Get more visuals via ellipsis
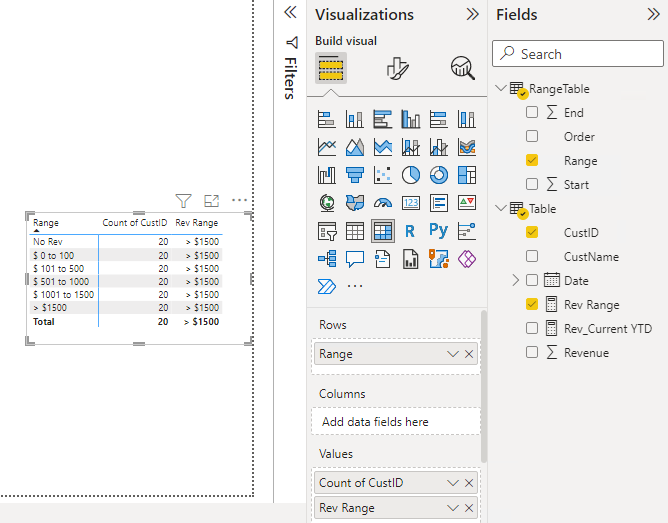This screenshot has width=668, height=523. click(355, 286)
